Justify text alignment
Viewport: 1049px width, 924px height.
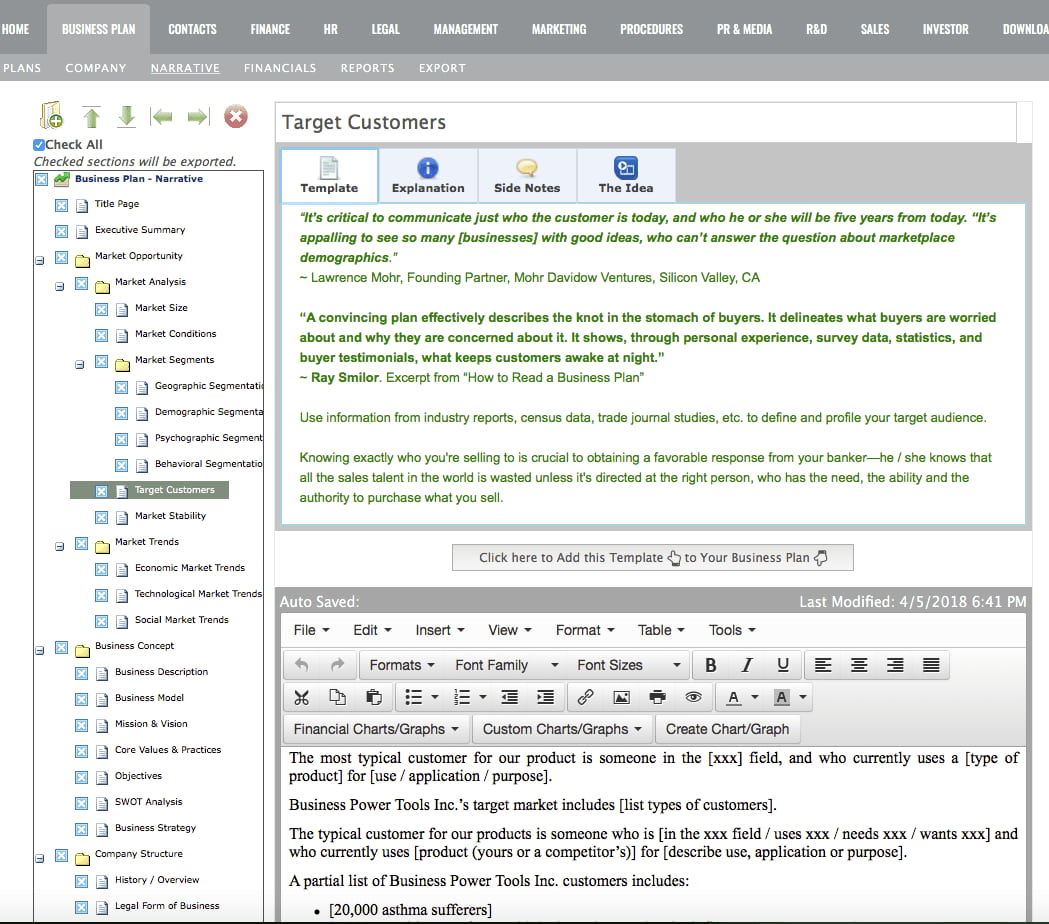(x=931, y=665)
